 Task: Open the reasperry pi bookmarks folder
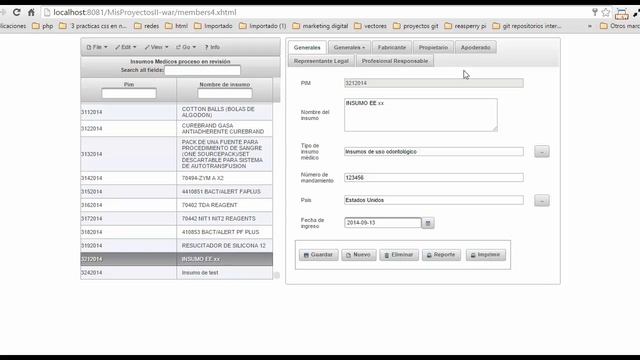click(465, 26)
